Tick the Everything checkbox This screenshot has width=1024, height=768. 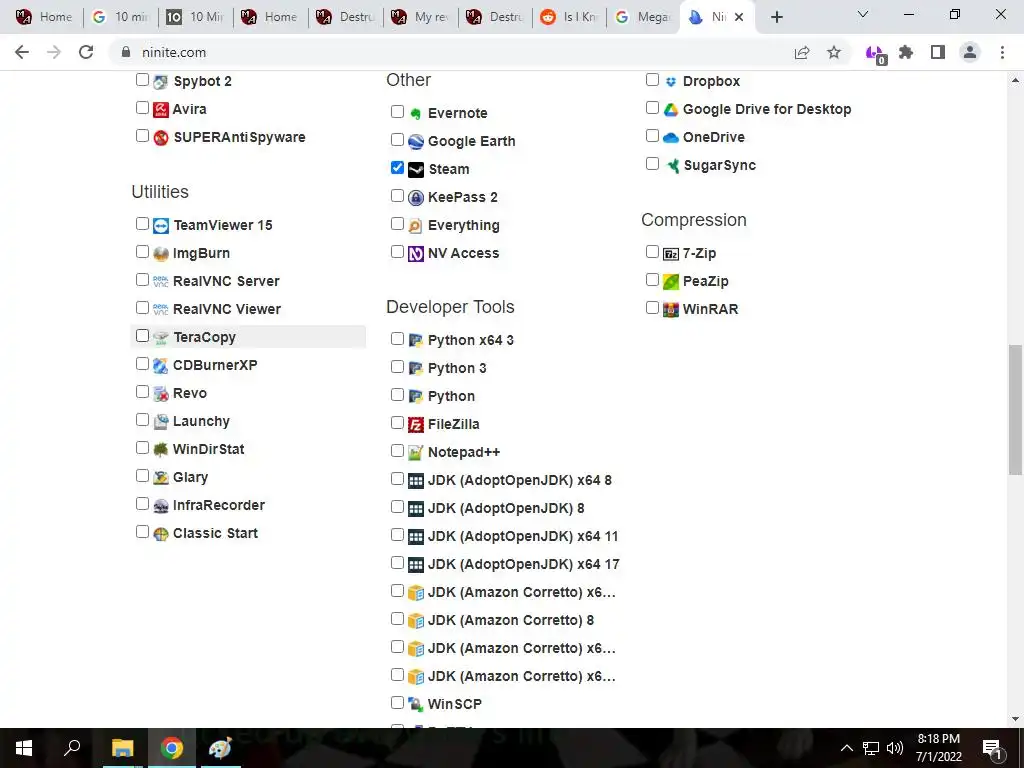(397, 224)
